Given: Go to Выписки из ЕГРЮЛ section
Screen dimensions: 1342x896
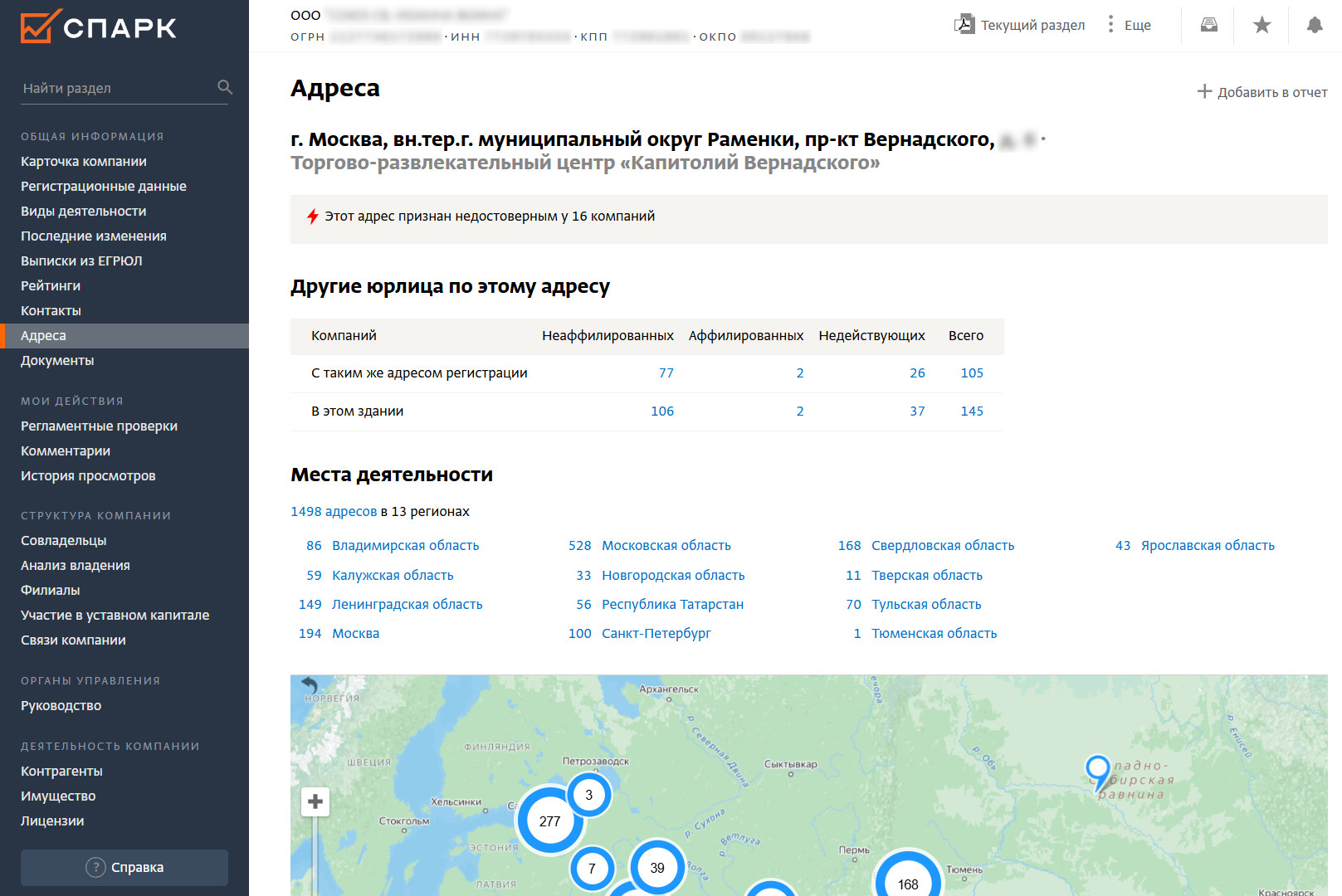Looking at the screenshot, I should pos(81,261).
